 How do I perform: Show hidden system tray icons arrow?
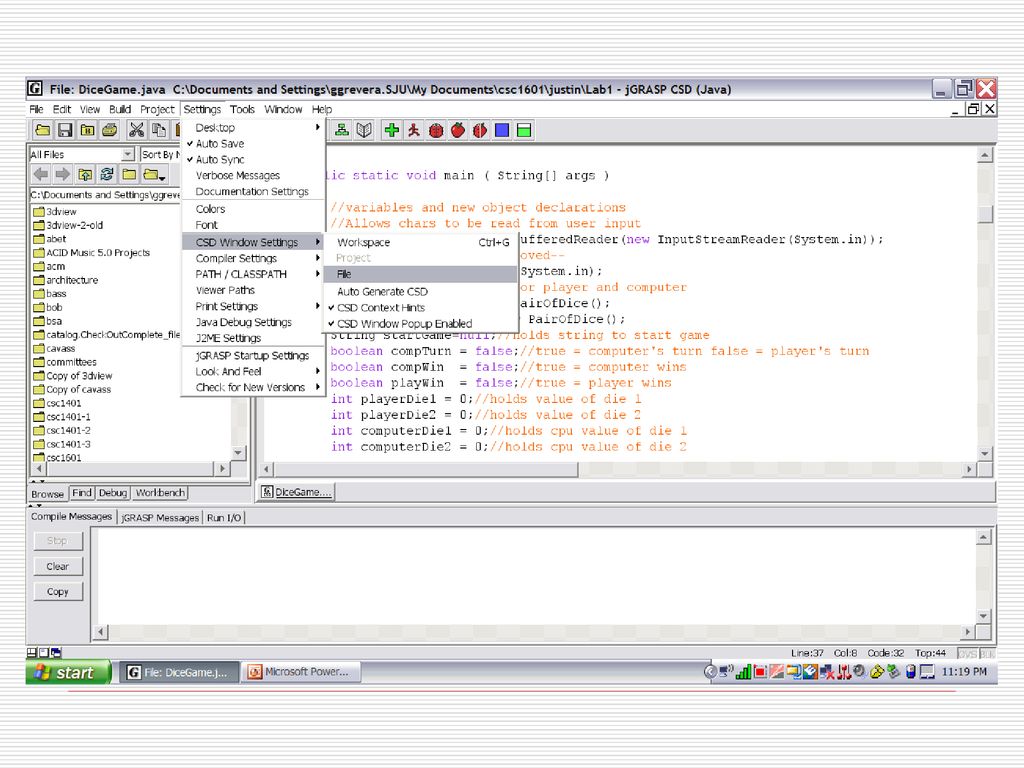(x=710, y=671)
